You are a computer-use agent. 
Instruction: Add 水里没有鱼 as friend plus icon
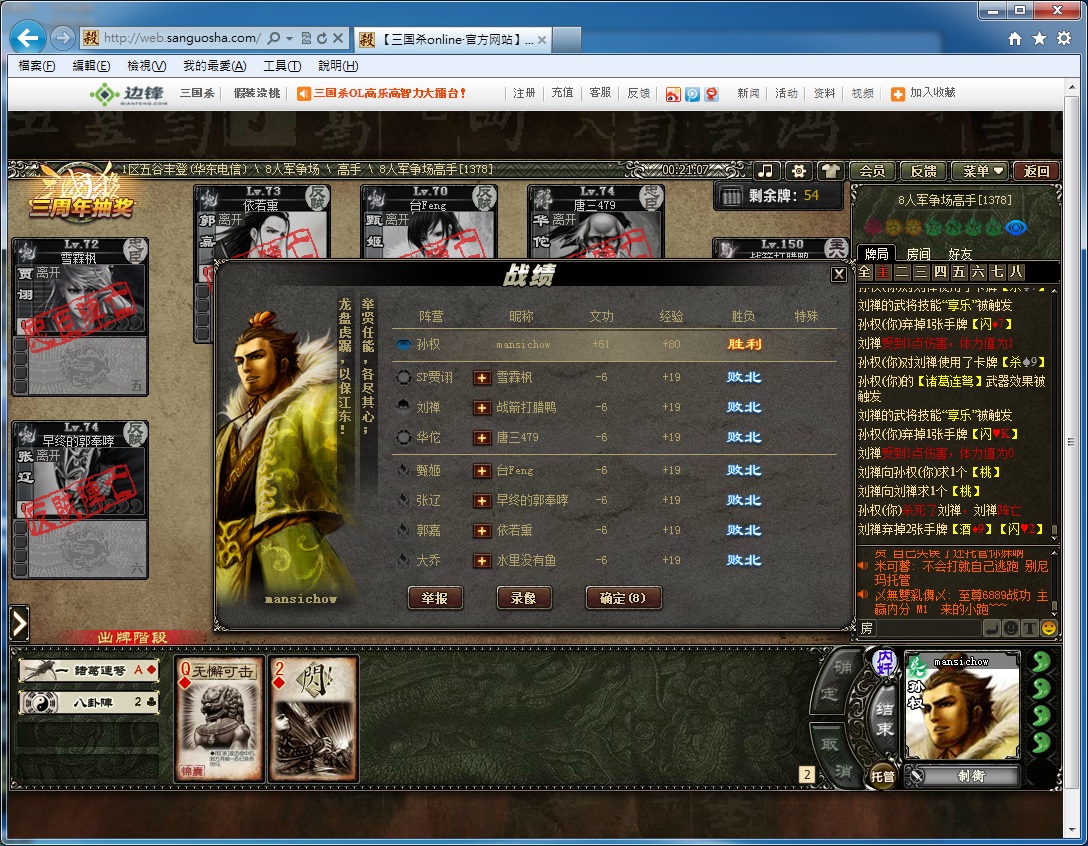click(x=482, y=561)
